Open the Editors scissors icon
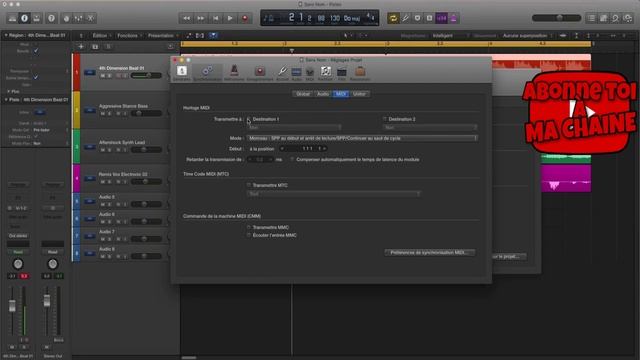 pos(91,18)
